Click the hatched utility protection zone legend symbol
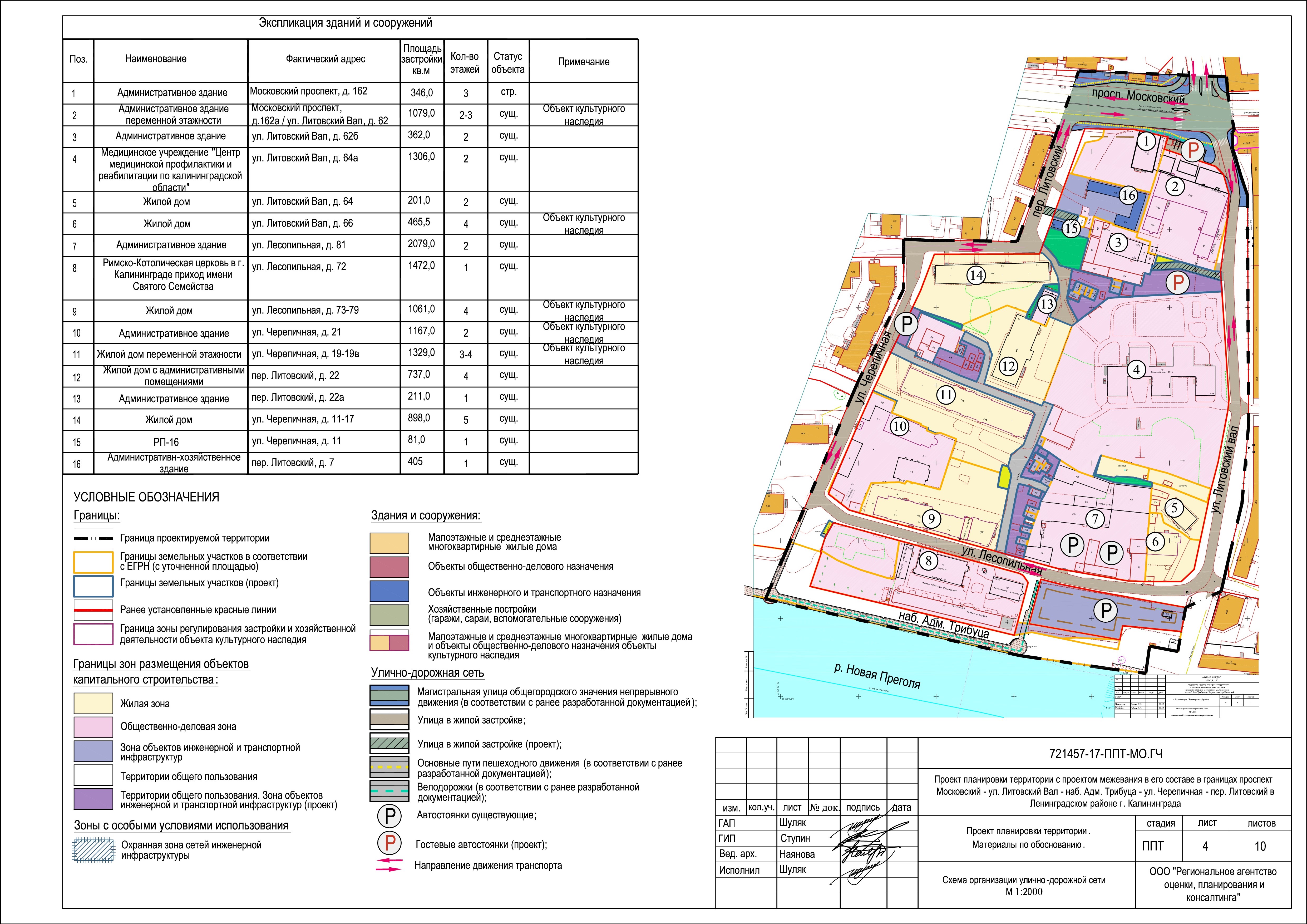Viewport: 1307px width, 924px height. click(93, 850)
